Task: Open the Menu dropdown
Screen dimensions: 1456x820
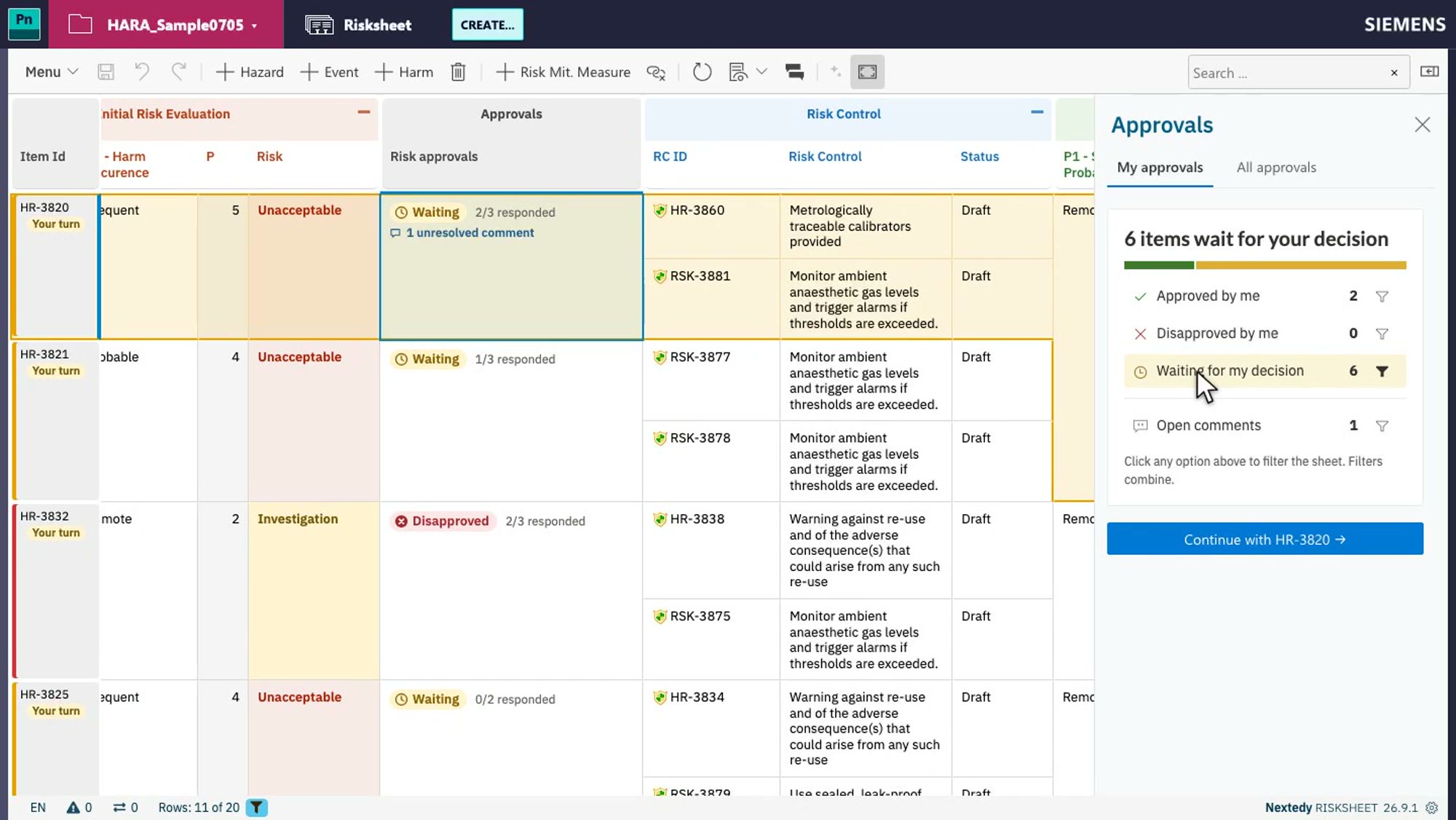Action: pos(52,72)
